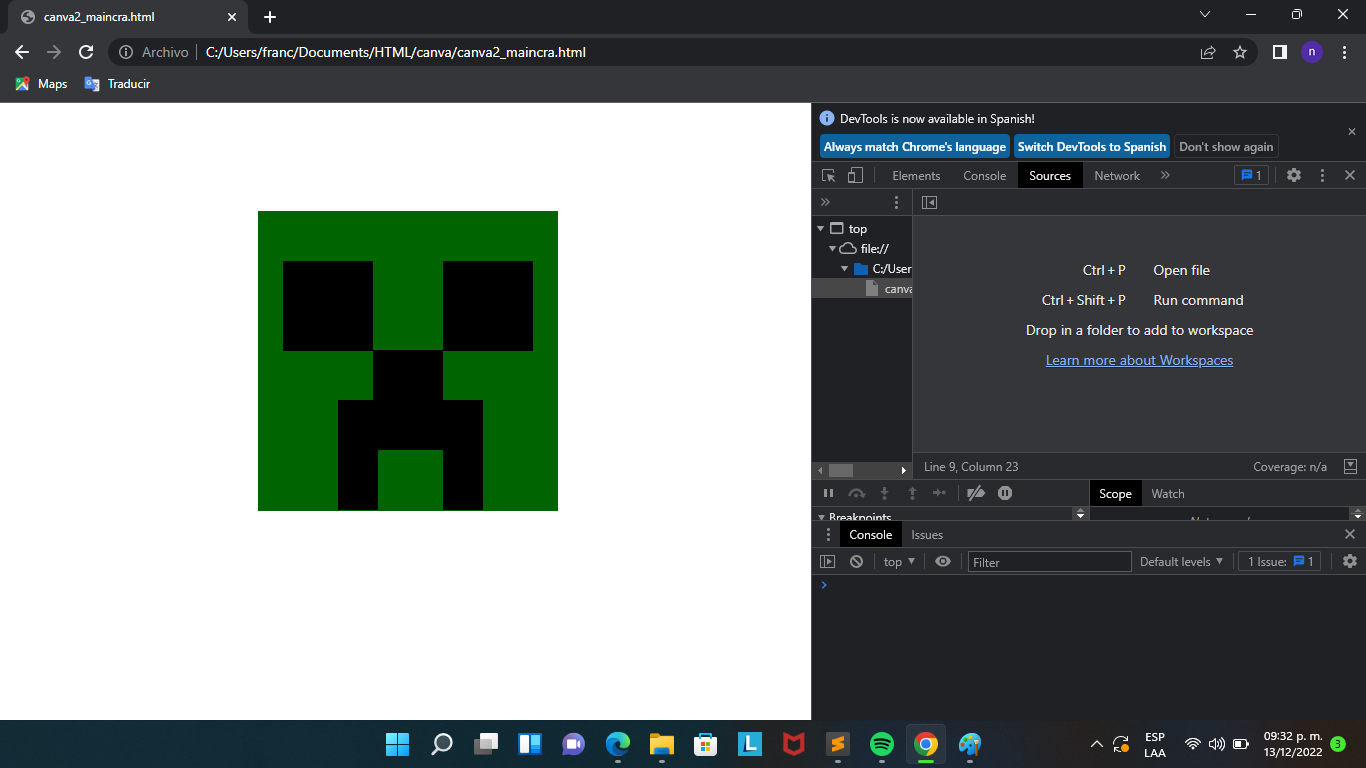The width and height of the screenshot is (1366, 768).
Task: Open the Sources navigator three-dot menu
Action: click(896, 202)
